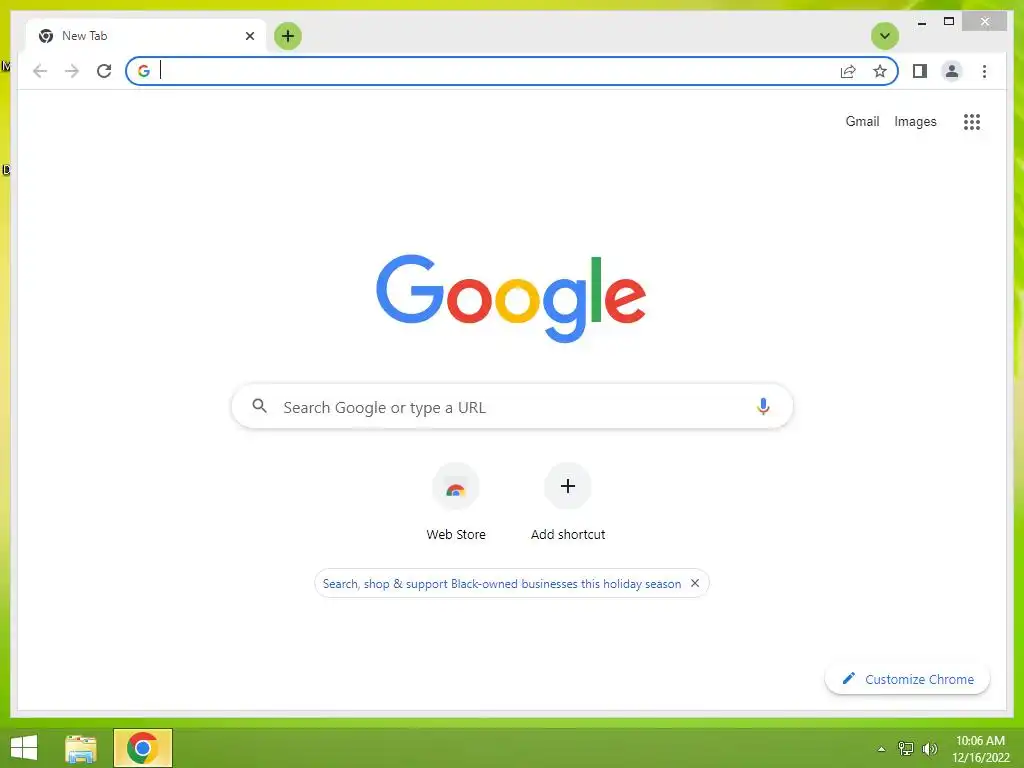Image resolution: width=1024 pixels, height=768 pixels.
Task: Bookmark this tab with the star icon
Action: [x=880, y=71]
